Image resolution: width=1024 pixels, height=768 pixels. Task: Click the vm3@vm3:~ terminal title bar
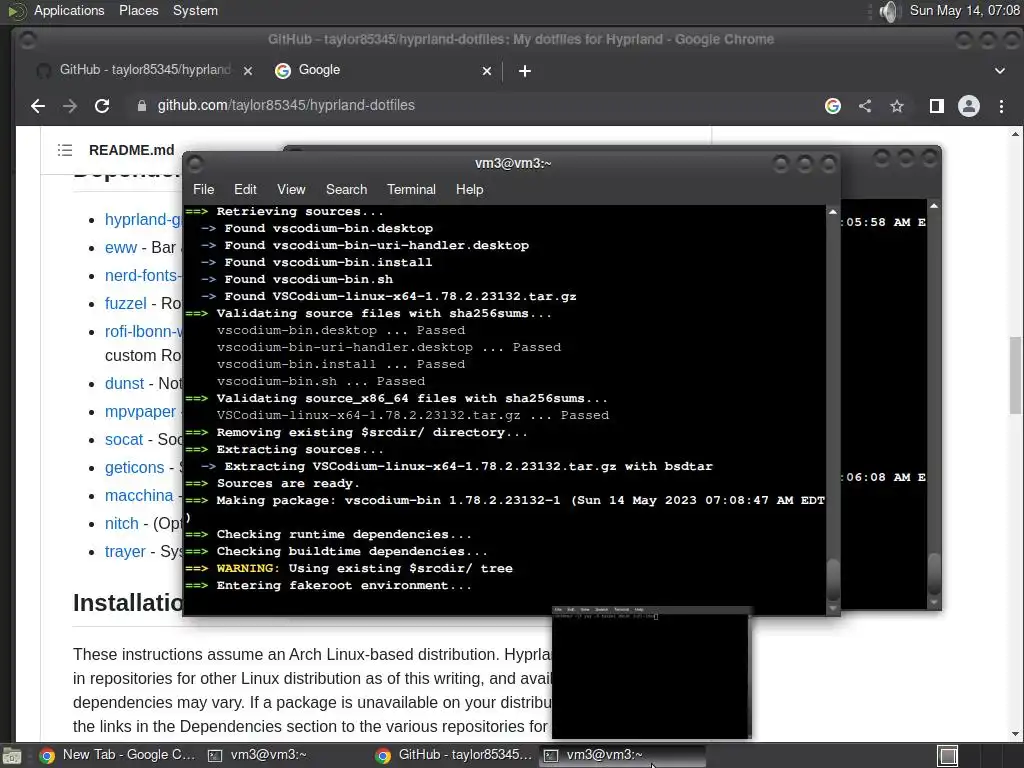tap(513, 163)
